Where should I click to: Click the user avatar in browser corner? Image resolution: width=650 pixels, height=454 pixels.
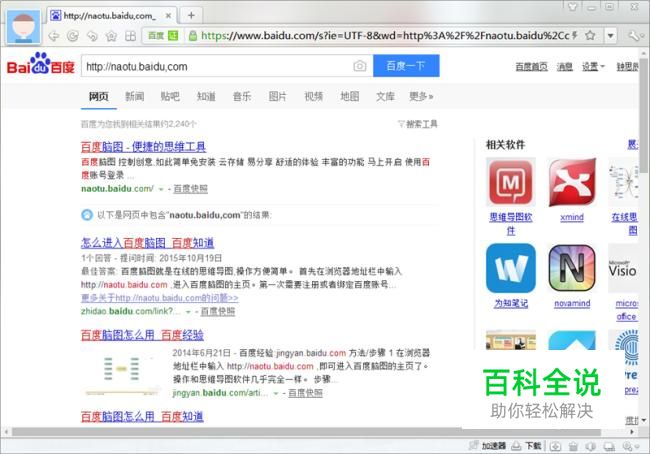[x=24, y=26]
